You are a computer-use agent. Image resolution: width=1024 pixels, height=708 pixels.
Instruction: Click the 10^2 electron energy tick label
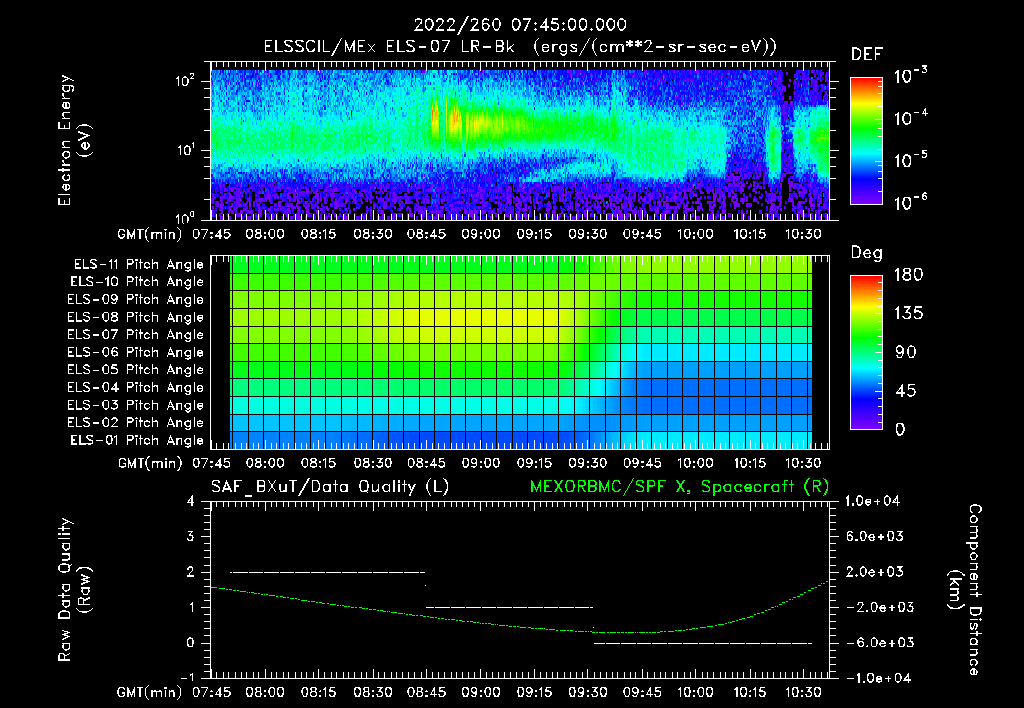click(x=185, y=81)
